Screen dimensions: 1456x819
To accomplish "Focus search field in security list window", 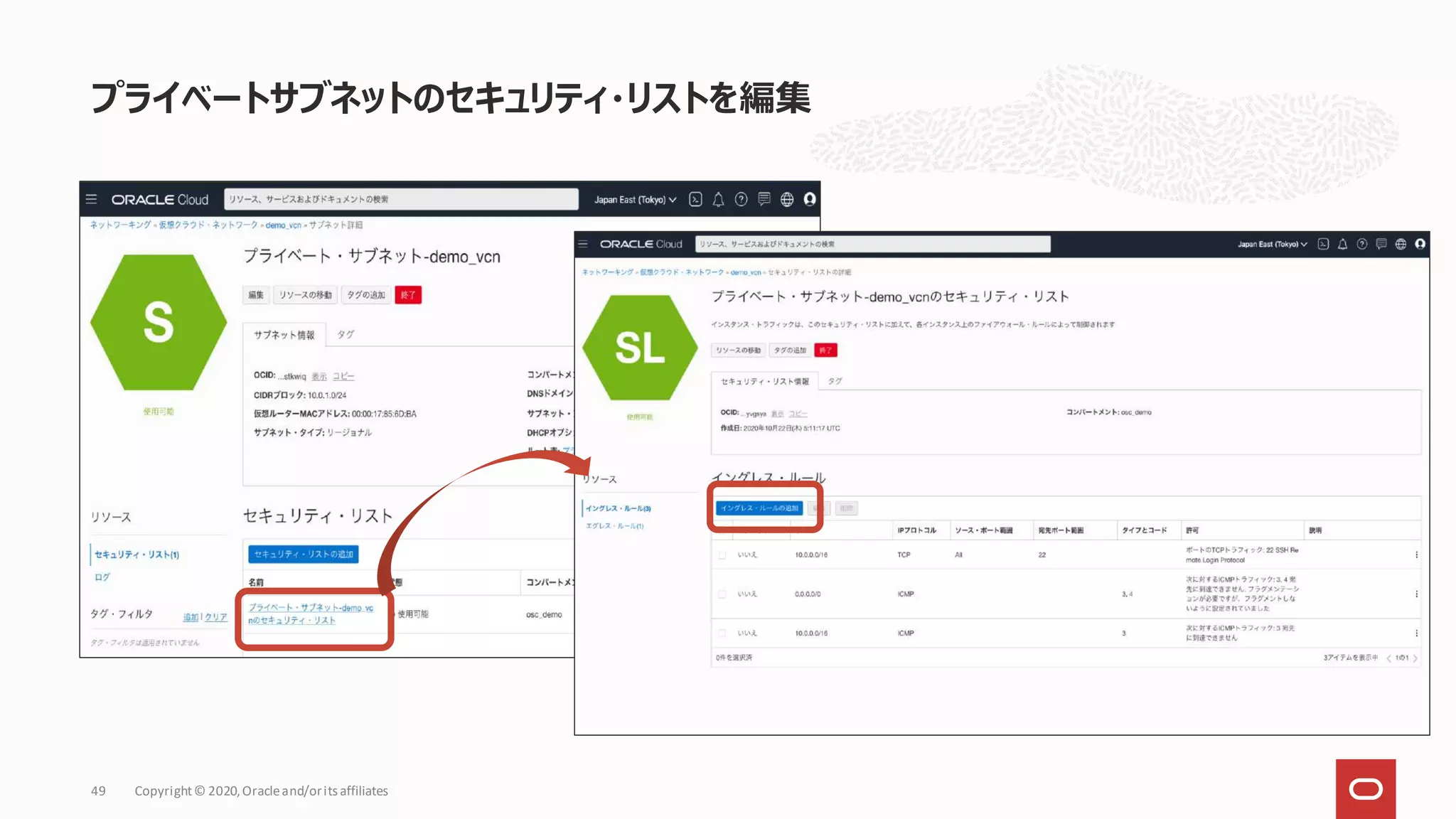I will 873,244.
